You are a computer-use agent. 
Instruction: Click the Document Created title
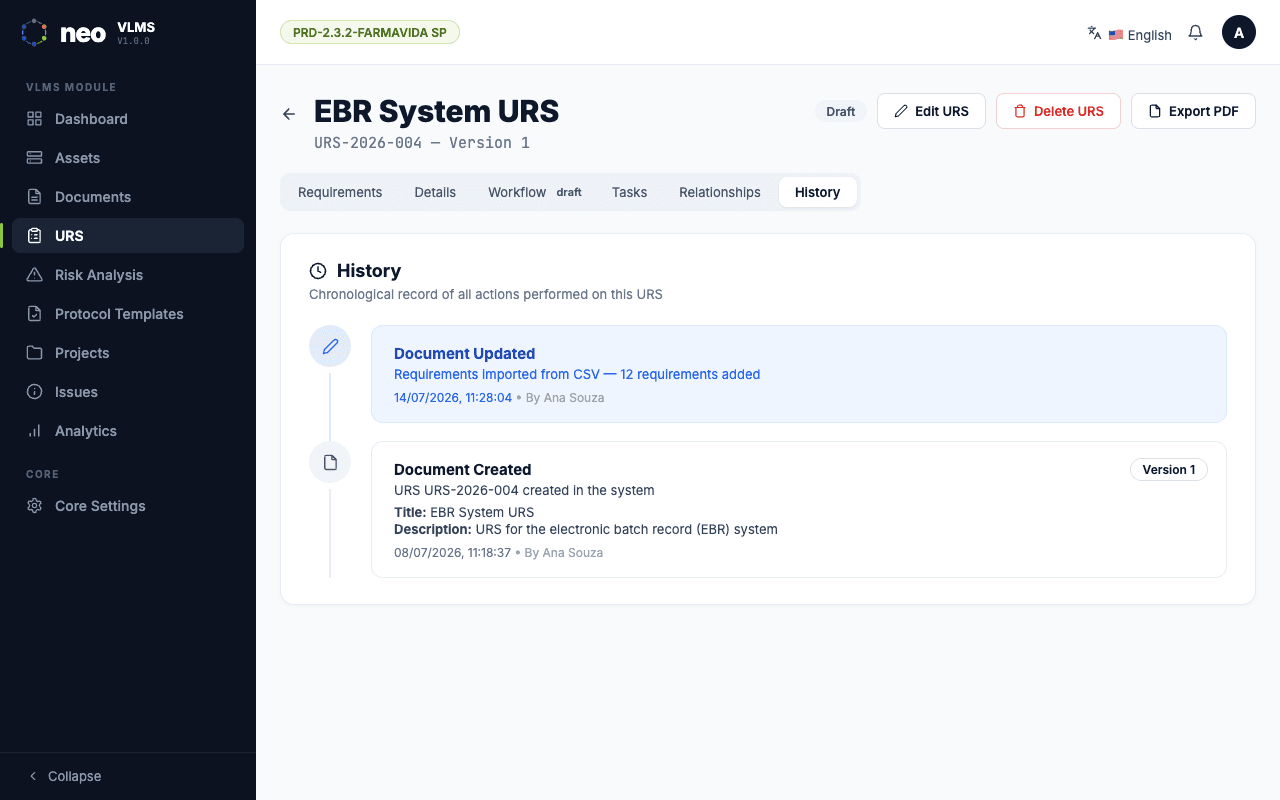click(x=462, y=469)
